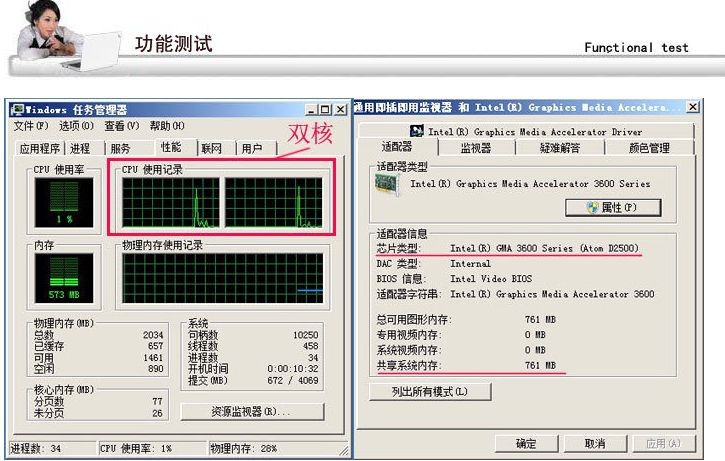Screen dimensions: 725x461
Task: Click the 共享系统内存 value 761 MB
Action: [540, 365]
